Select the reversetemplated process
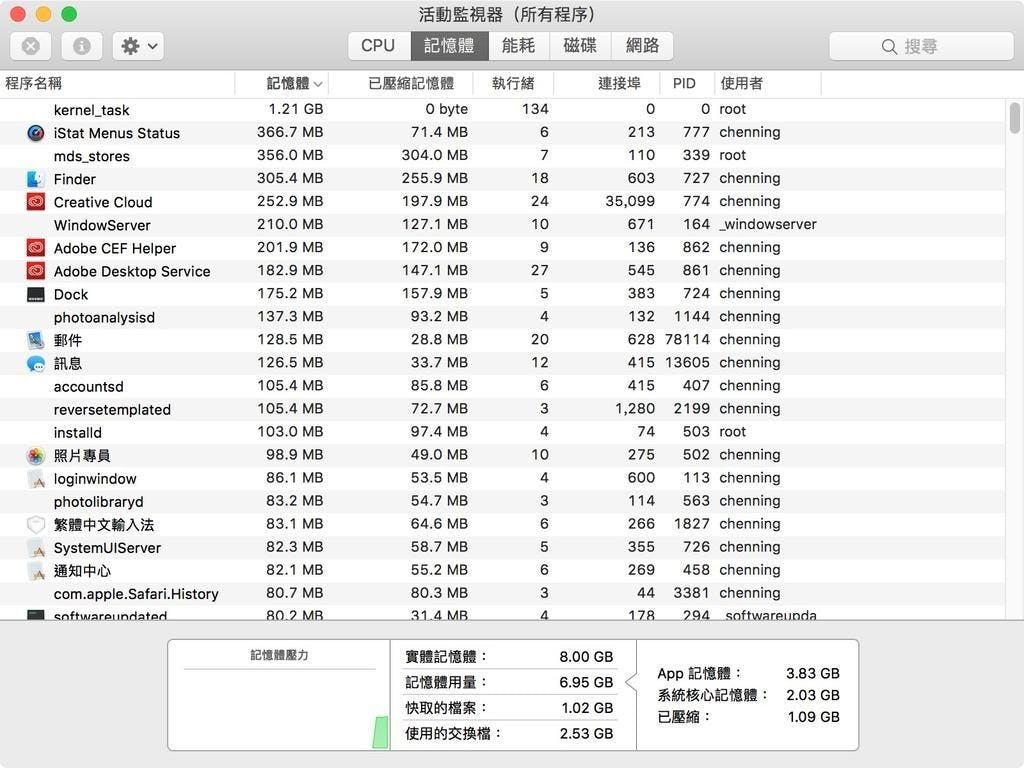The width and height of the screenshot is (1024, 768). pos(502,409)
